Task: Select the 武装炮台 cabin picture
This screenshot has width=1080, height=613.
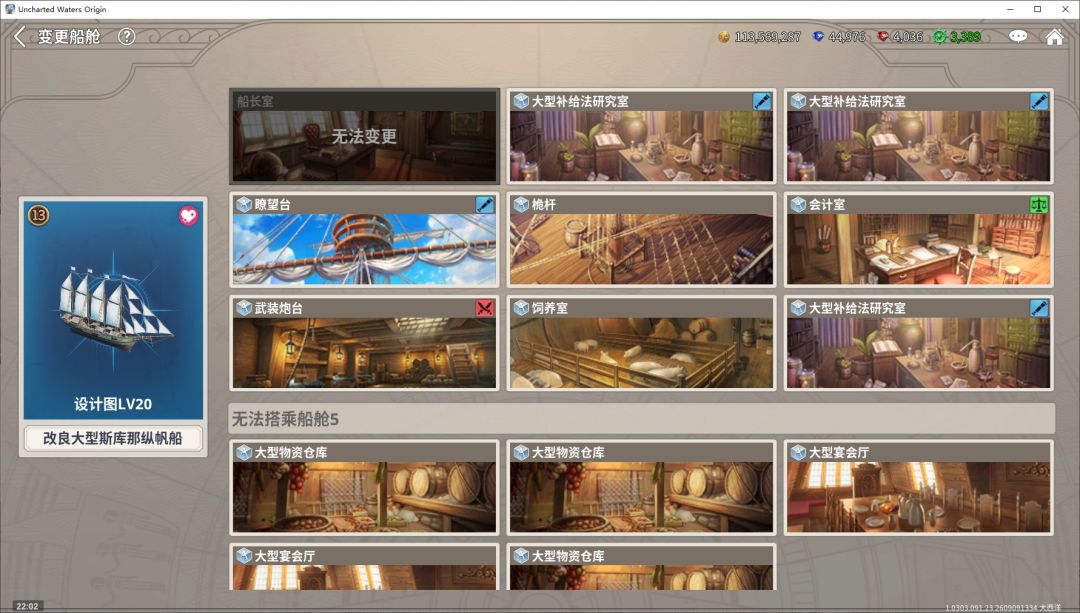Action: (x=364, y=353)
